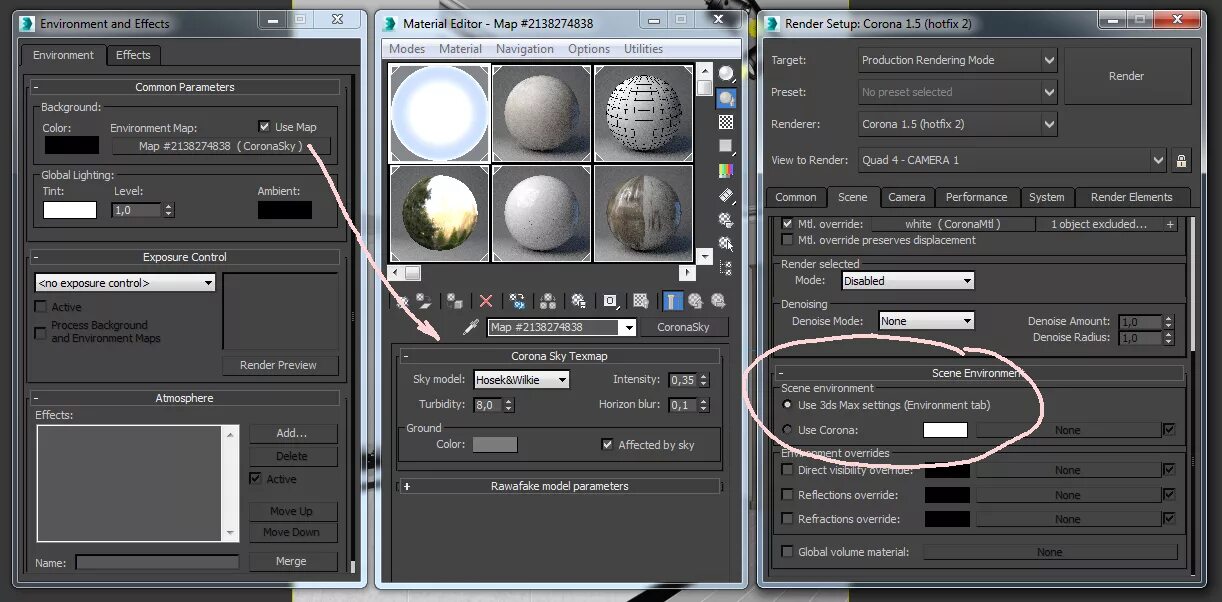Click the Ground Color gray swatch
1222x602 pixels.
(495, 445)
